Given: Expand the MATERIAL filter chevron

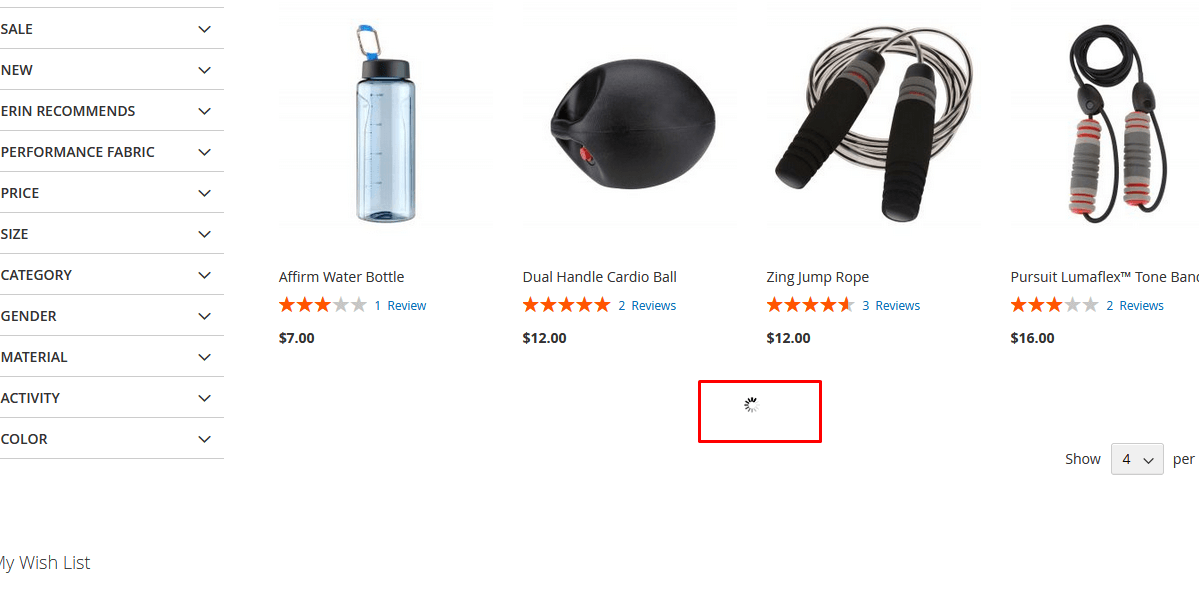Looking at the screenshot, I should point(204,357).
